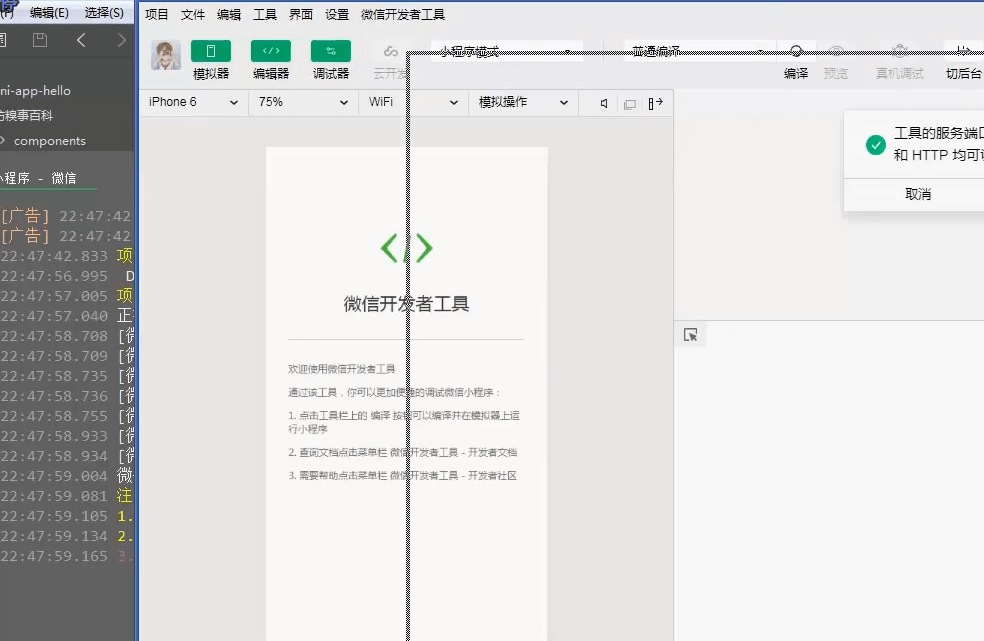Viewport: 984px width, 641px height.
Task: Toggle the 模拟器 simulator panel button
Action: pos(211,51)
